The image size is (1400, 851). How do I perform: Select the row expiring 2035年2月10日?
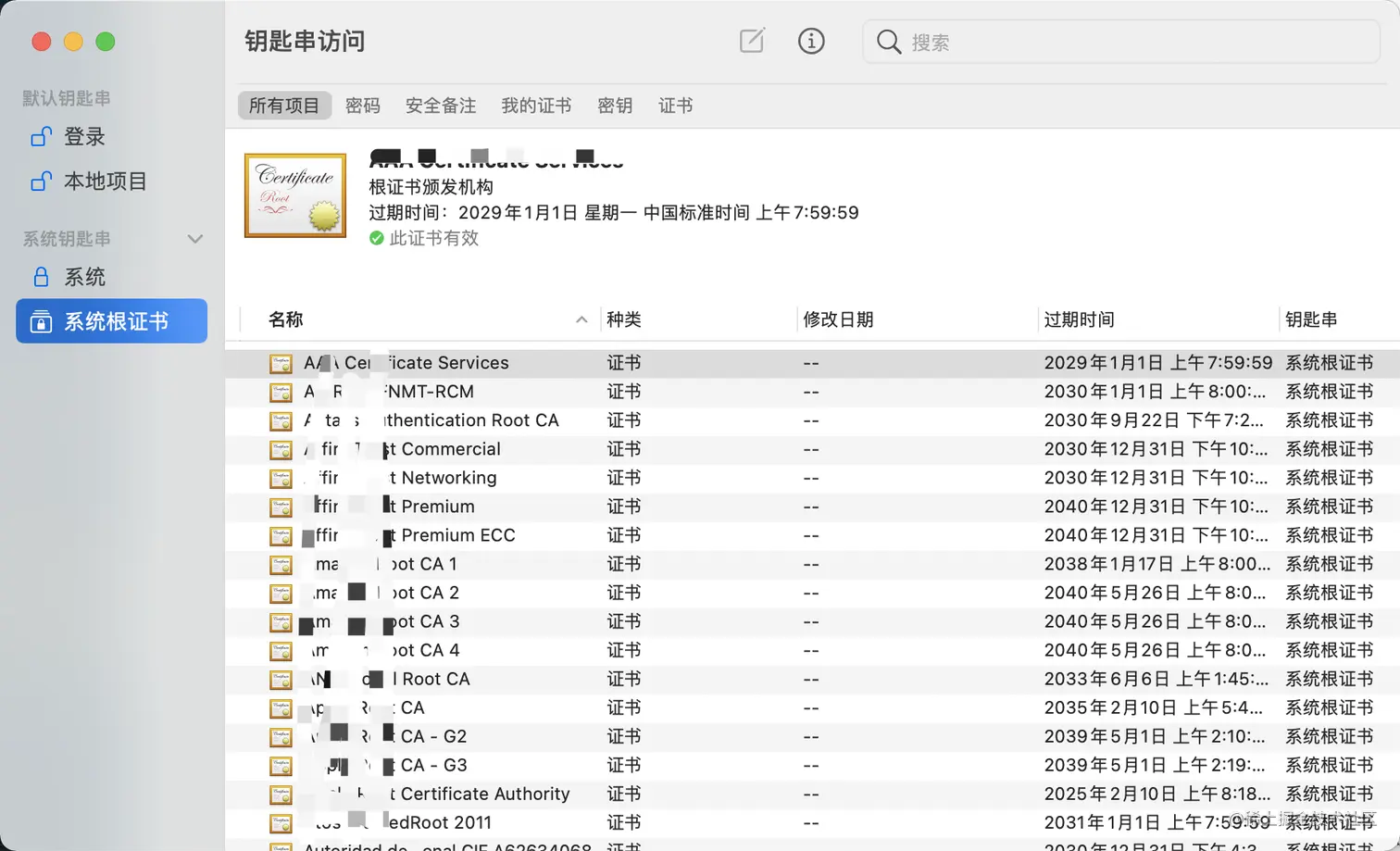tap(812, 707)
